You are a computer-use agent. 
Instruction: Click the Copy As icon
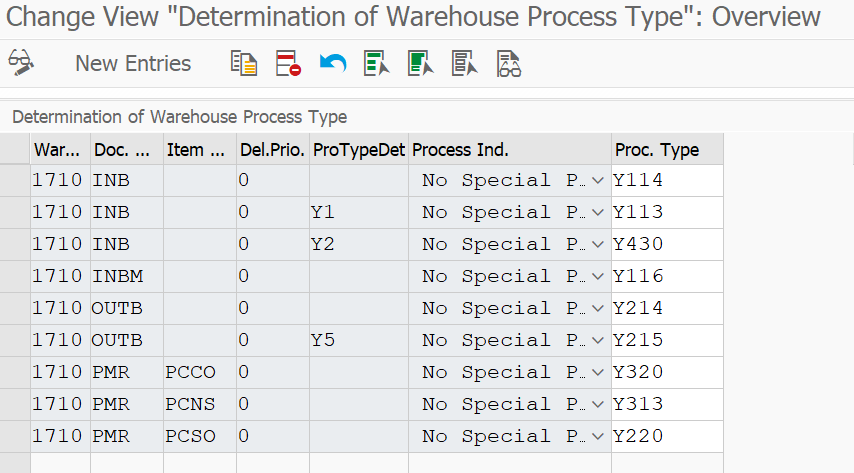point(243,63)
